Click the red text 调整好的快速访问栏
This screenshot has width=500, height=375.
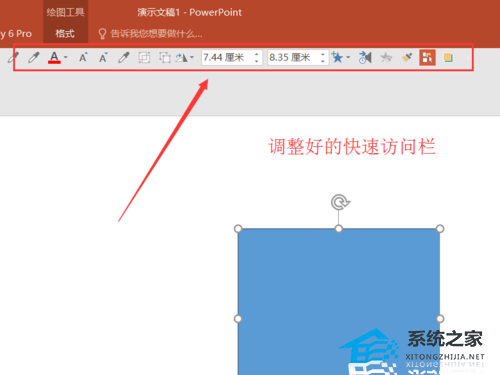(x=352, y=146)
